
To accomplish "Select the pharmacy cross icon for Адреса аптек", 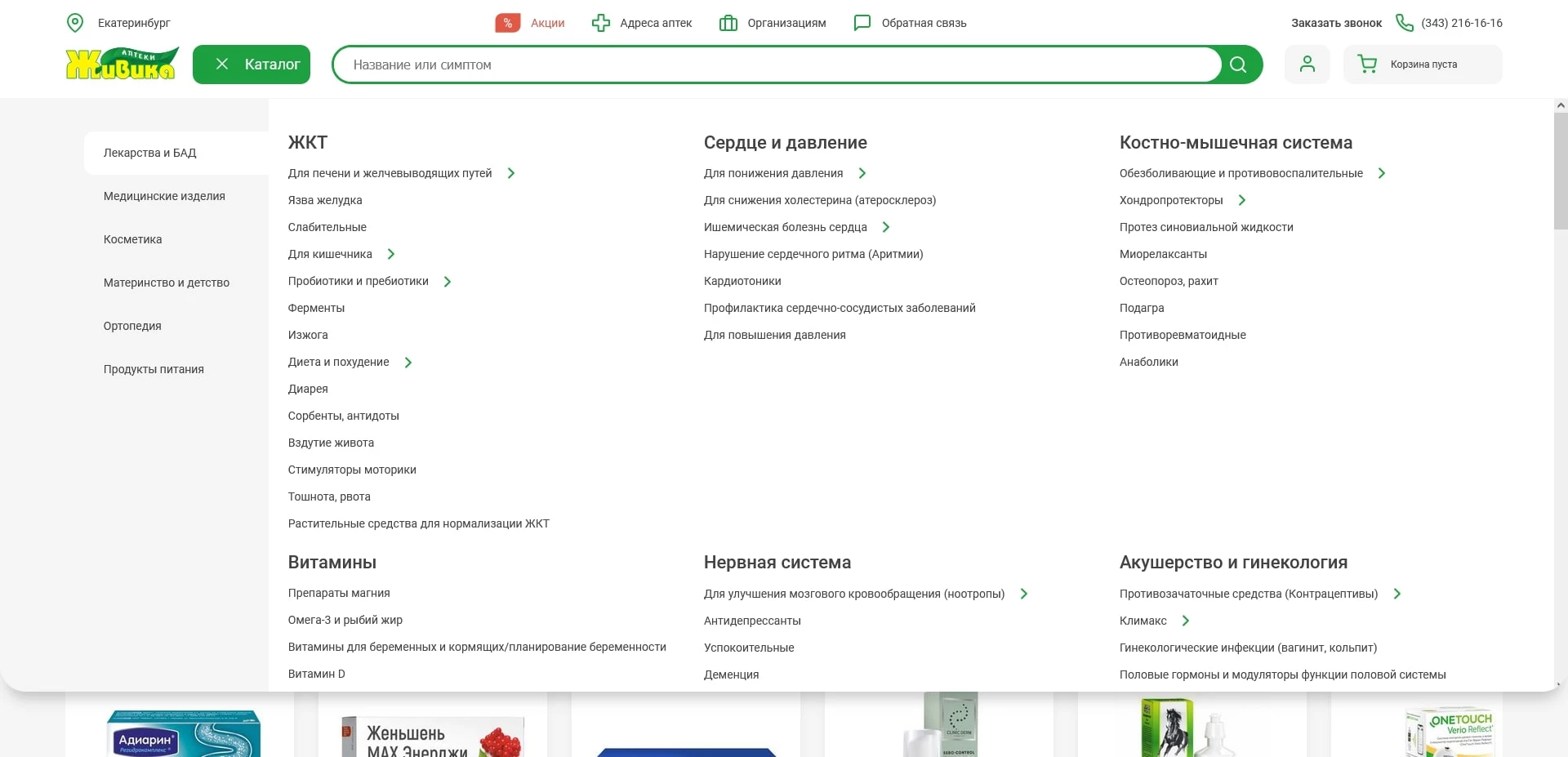I will click(600, 23).
